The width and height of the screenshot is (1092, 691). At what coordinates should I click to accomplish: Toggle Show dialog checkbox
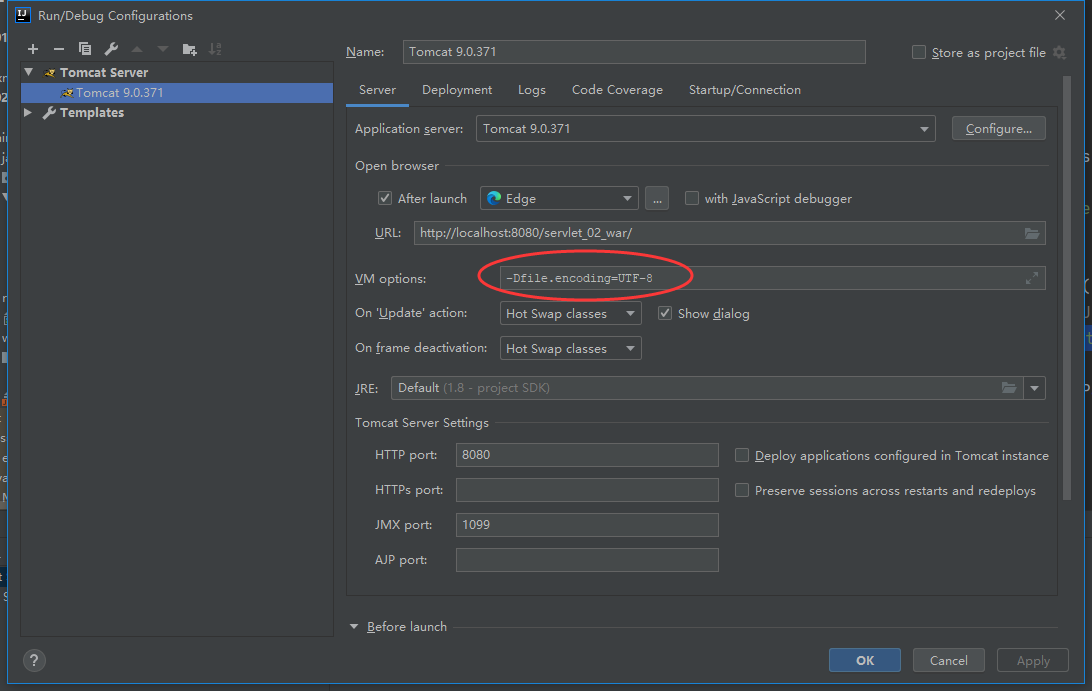pyautogui.click(x=664, y=313)
